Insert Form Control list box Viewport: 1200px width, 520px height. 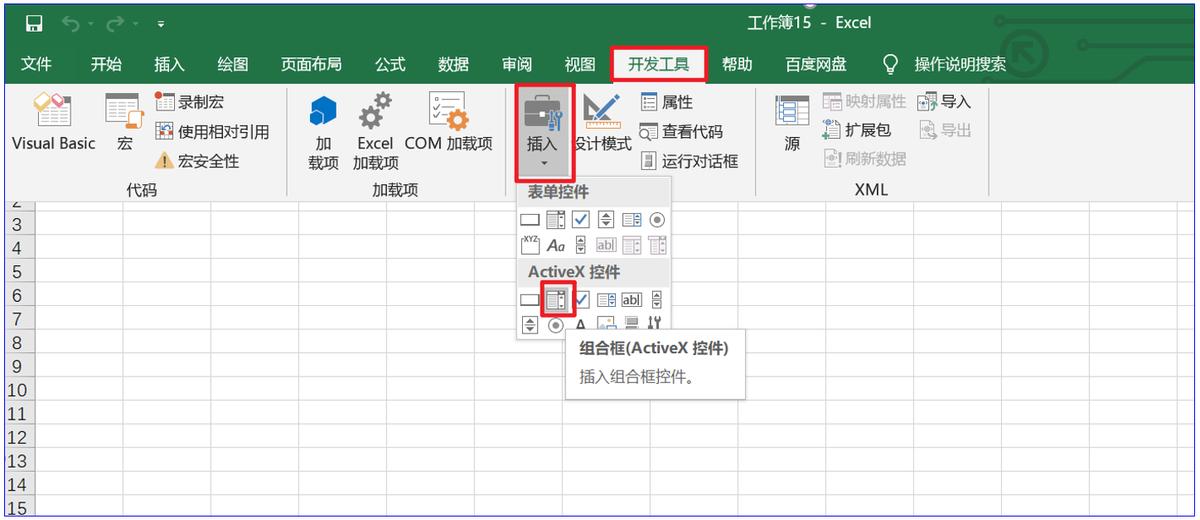pos(632,219)
